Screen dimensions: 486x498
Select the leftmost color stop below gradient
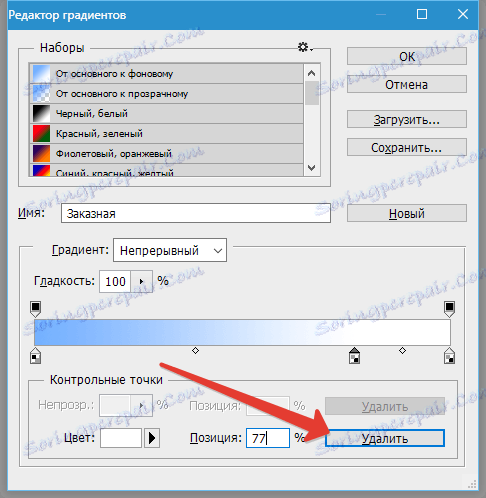point(36,355)
